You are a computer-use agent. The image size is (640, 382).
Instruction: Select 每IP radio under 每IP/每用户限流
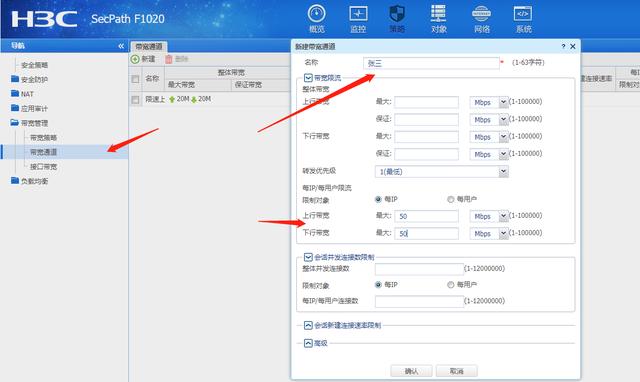(x=378, y=199)
